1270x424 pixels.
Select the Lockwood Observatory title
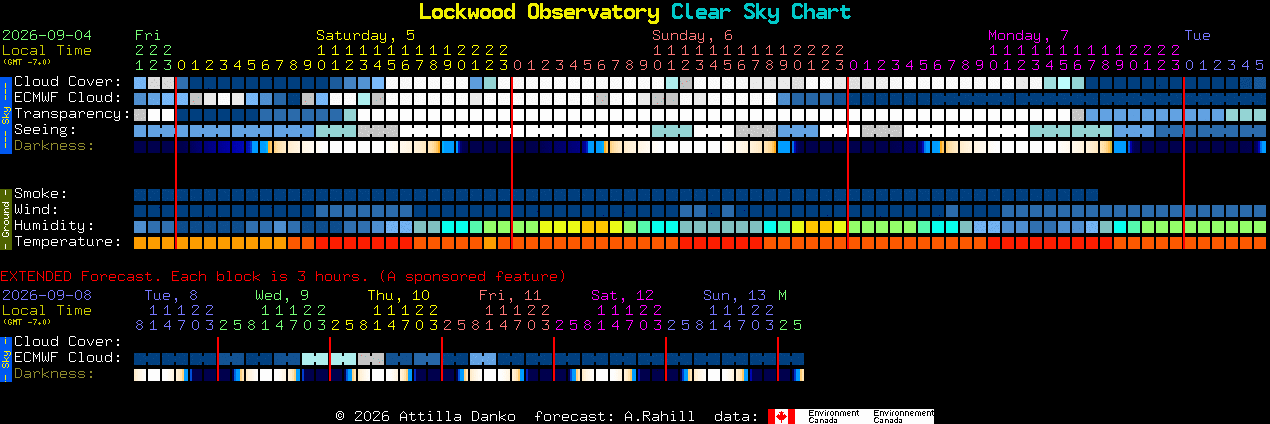click(x=538, y=12)
